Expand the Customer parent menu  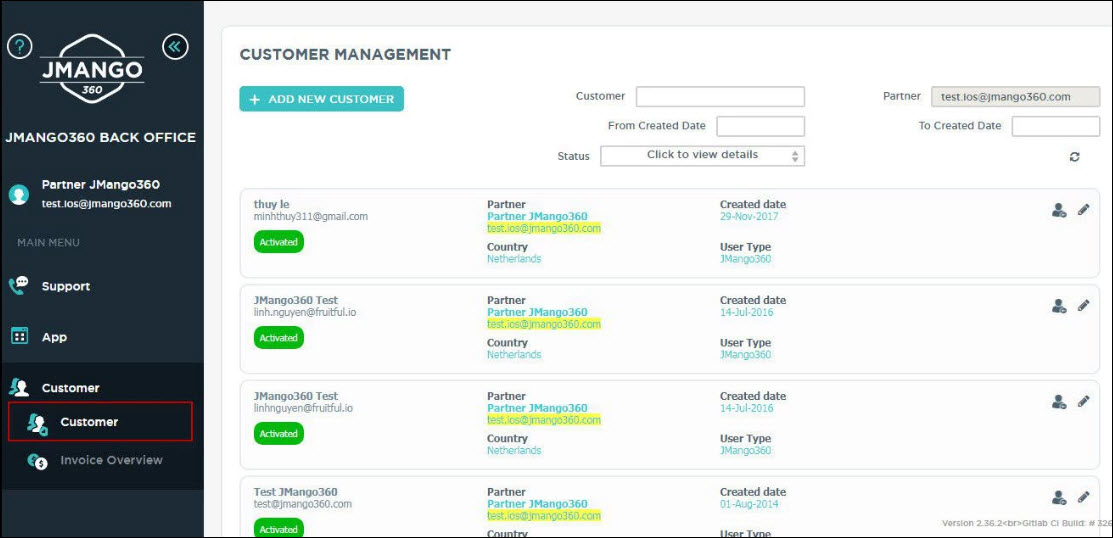click(70, 388)
